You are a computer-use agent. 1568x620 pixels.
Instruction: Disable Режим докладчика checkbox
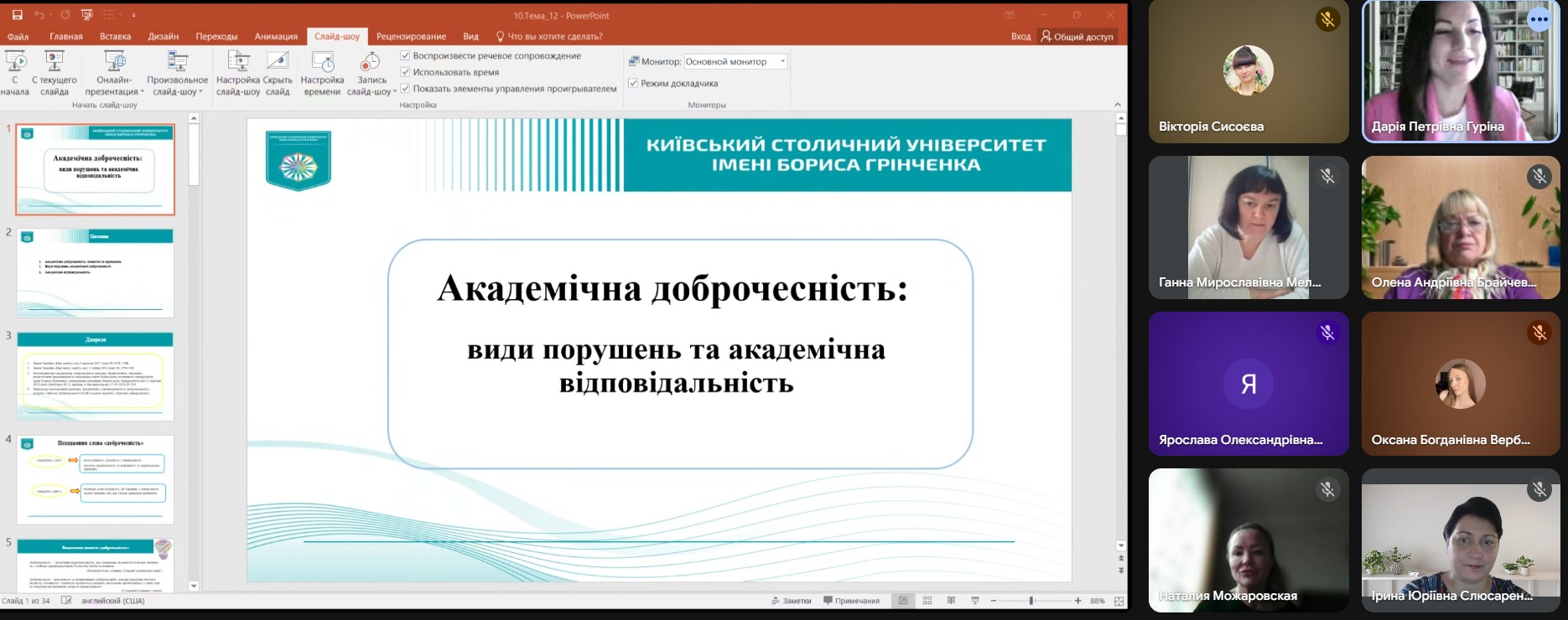point(633,83)
